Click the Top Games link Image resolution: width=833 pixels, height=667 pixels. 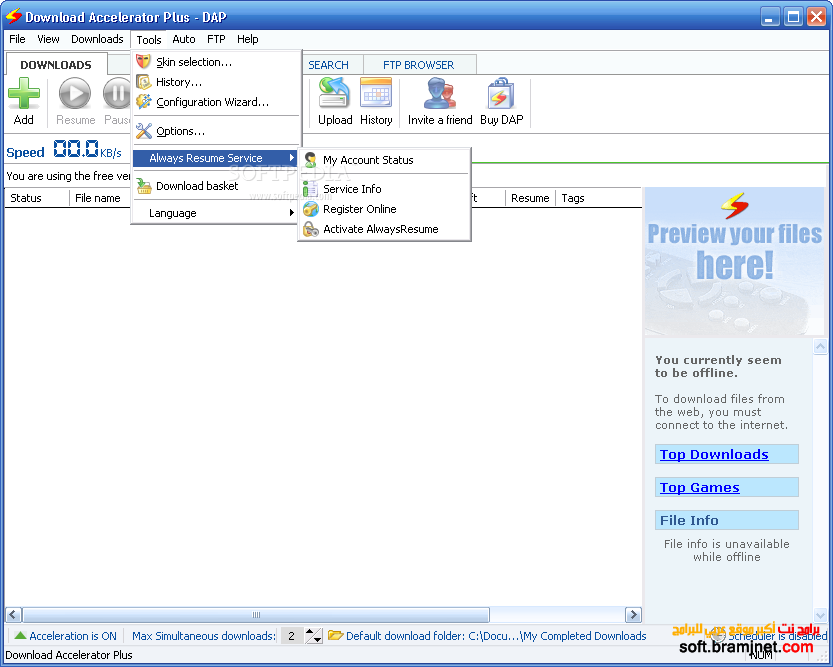(699, 487)
